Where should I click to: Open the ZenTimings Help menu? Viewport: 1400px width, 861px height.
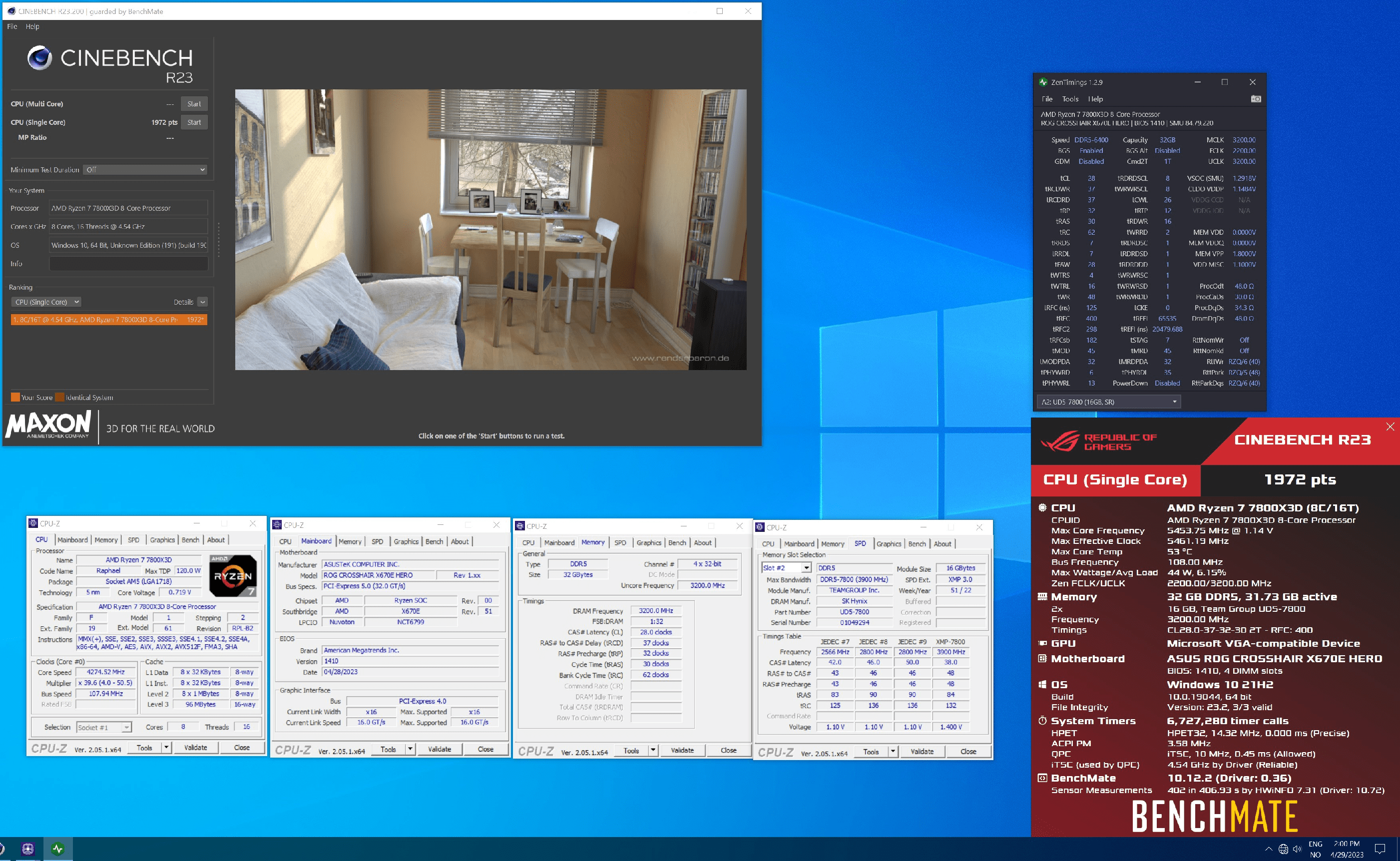(1095, 99)
